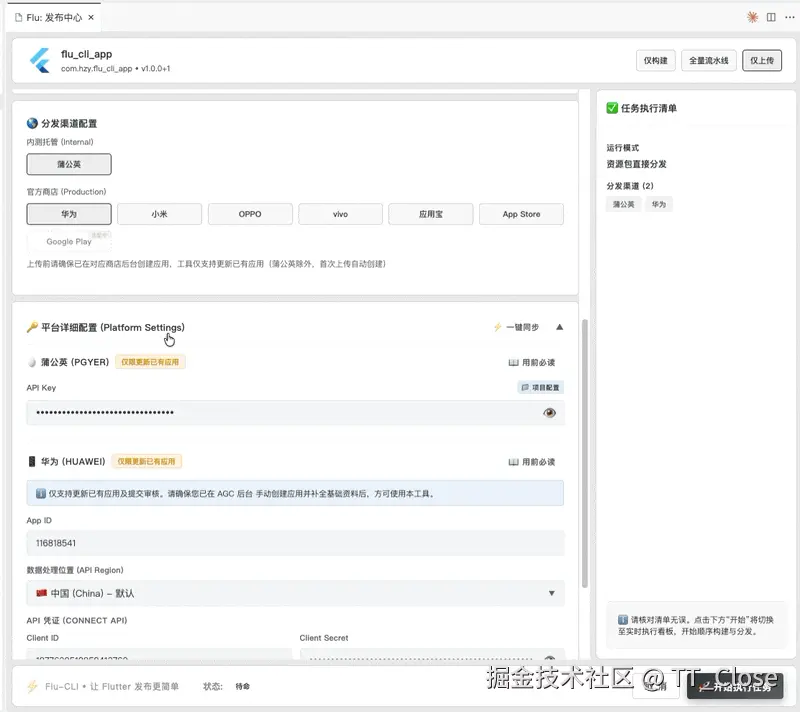800x712 pixels.
Task: Toggle the App Store channel
Action: pos(521,214)
